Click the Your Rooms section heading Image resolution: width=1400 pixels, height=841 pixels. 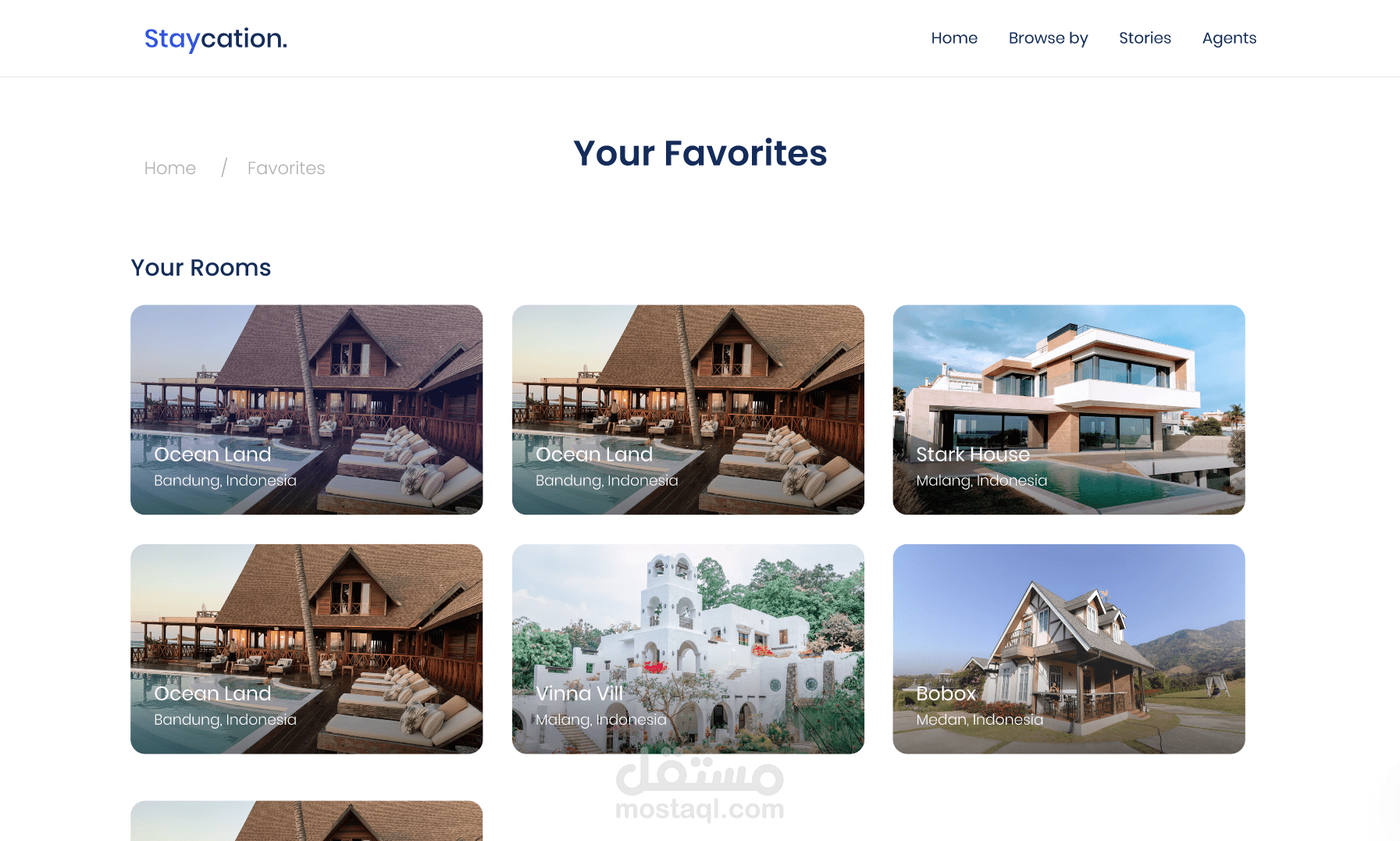click(201, 268)
